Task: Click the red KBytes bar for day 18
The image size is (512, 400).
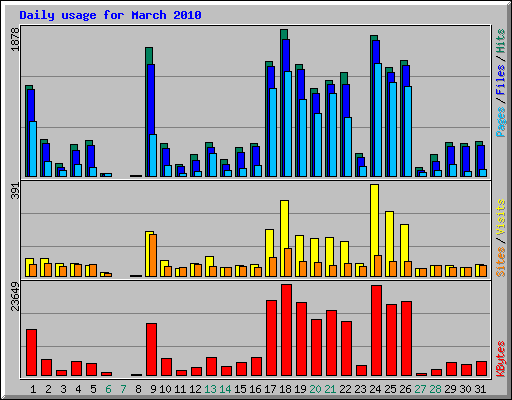Action: (286, 330)
